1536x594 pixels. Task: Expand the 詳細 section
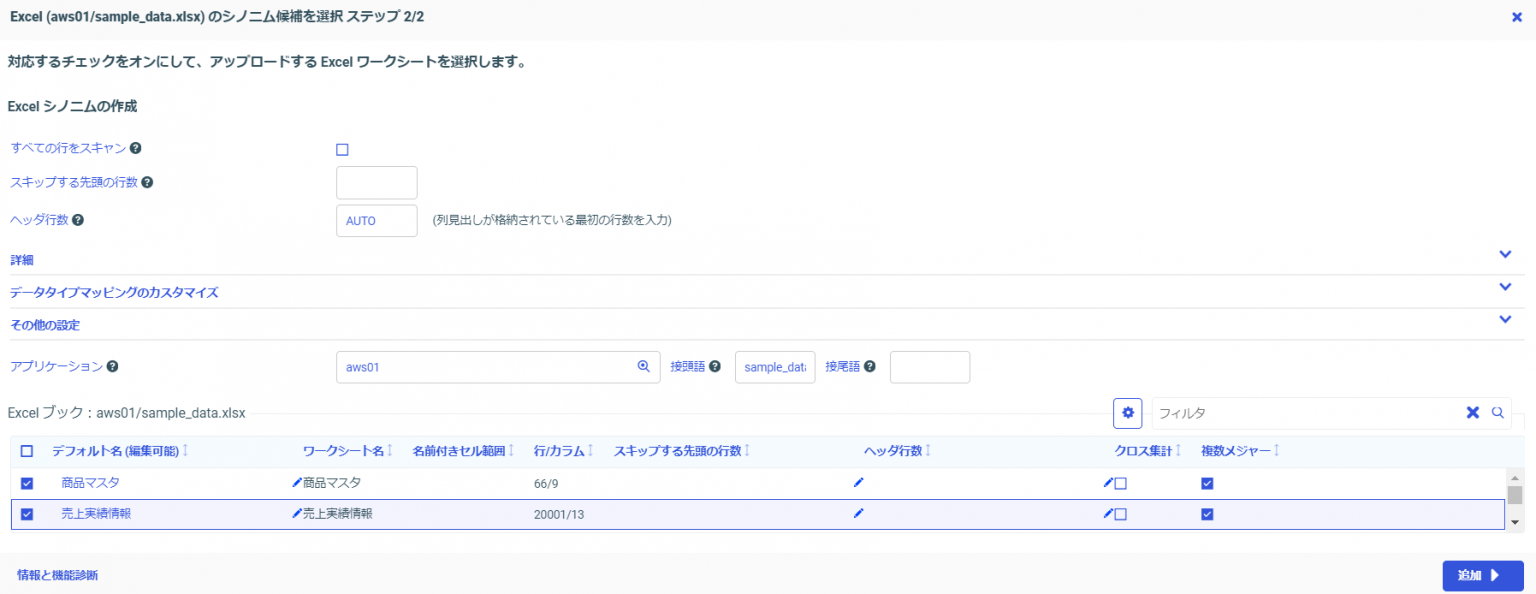(x=1505, y=254)
